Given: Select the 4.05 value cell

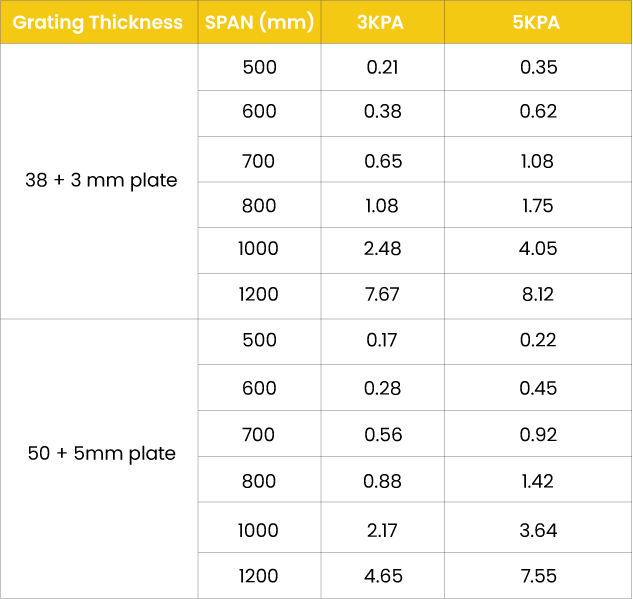Looking at the screenshot, I should (538, 248).
